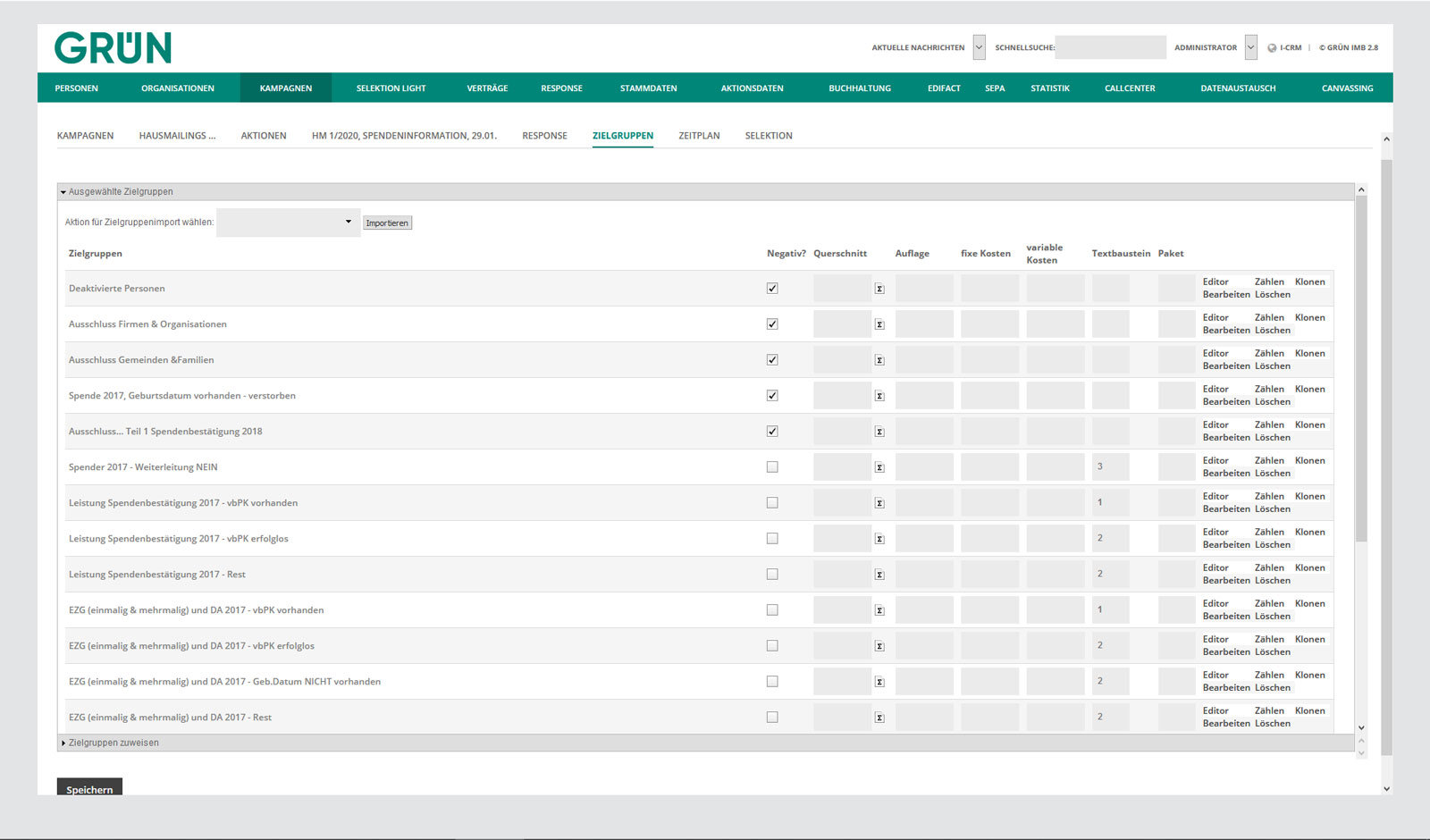The image size is (1430, 840).
Task: Click sum icon for EZG 2017 - Rest row
Action: (x=879, y=718)
